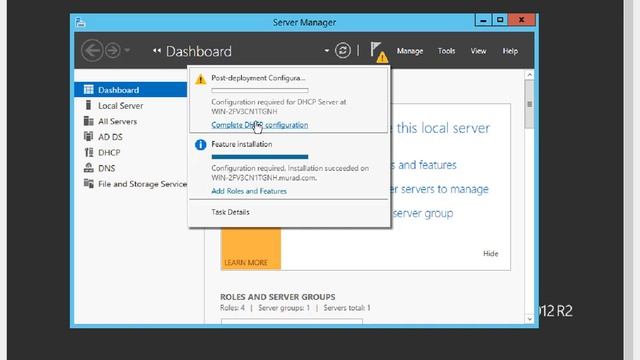The height and width of the screenshot is (360, 640).
Task: Click the Feature installation title text
Action: [x=242, y=144]
